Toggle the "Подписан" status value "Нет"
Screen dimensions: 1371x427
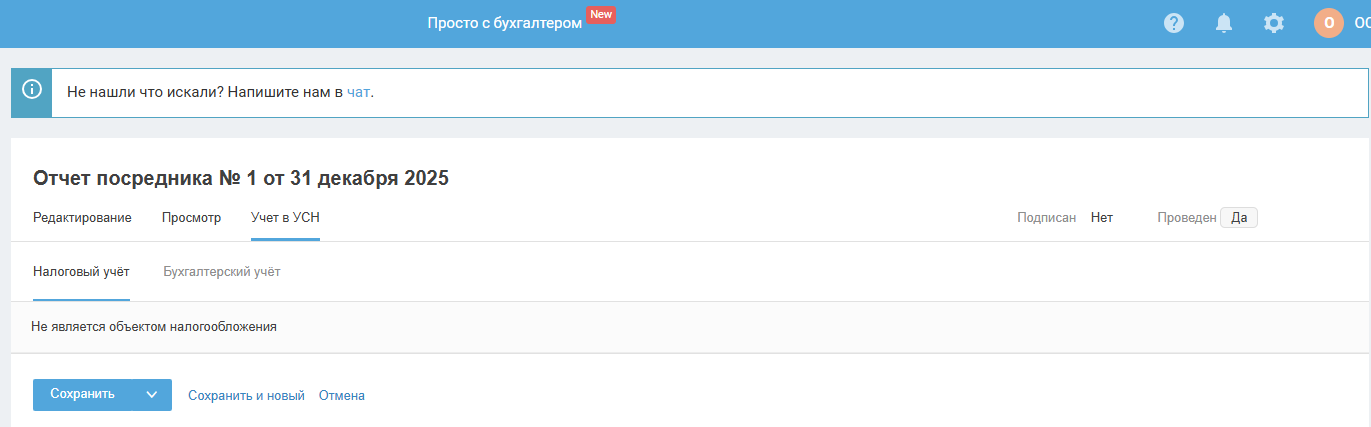(x=1102, y=218)
